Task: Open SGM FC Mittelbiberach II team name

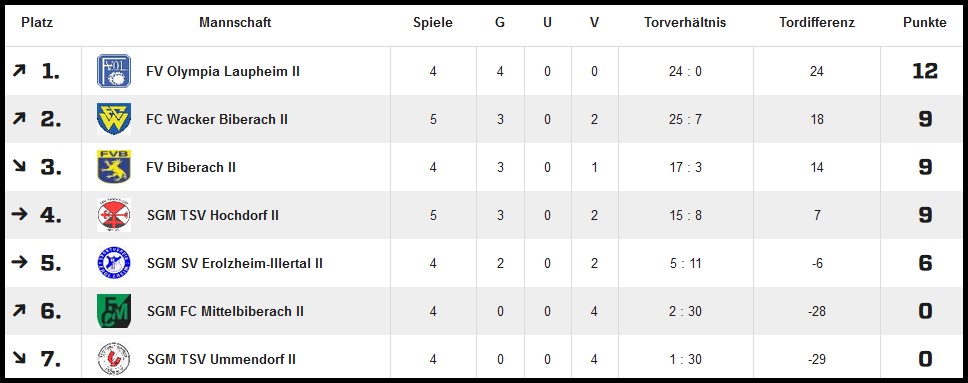Action: 225,311
